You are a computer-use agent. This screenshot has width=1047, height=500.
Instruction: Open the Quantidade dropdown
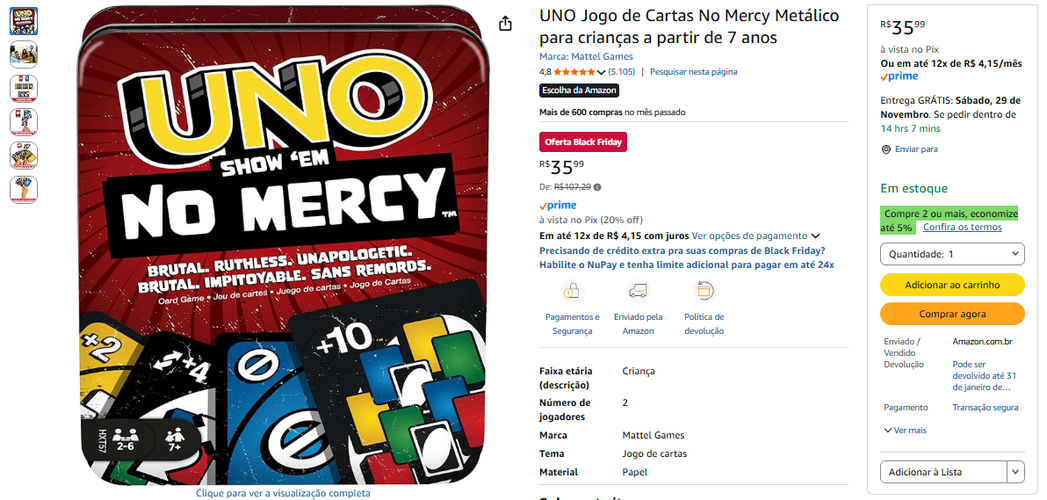952,254
